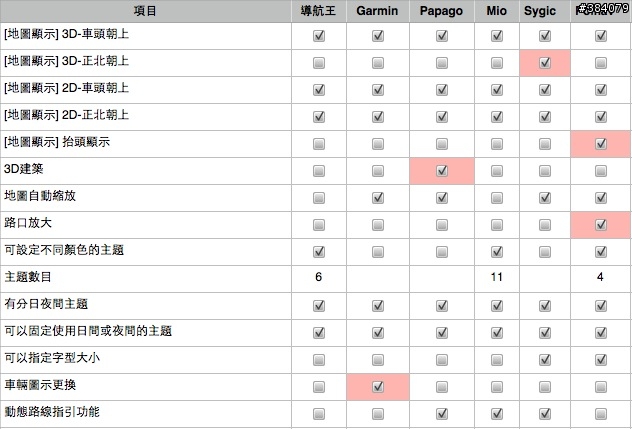Image resolution: width=632 pixels, height=429 pixels.
Task: Uncheck 導航王 checkbox in 3D-車頭朝上 row
Action: coord(318,36)
